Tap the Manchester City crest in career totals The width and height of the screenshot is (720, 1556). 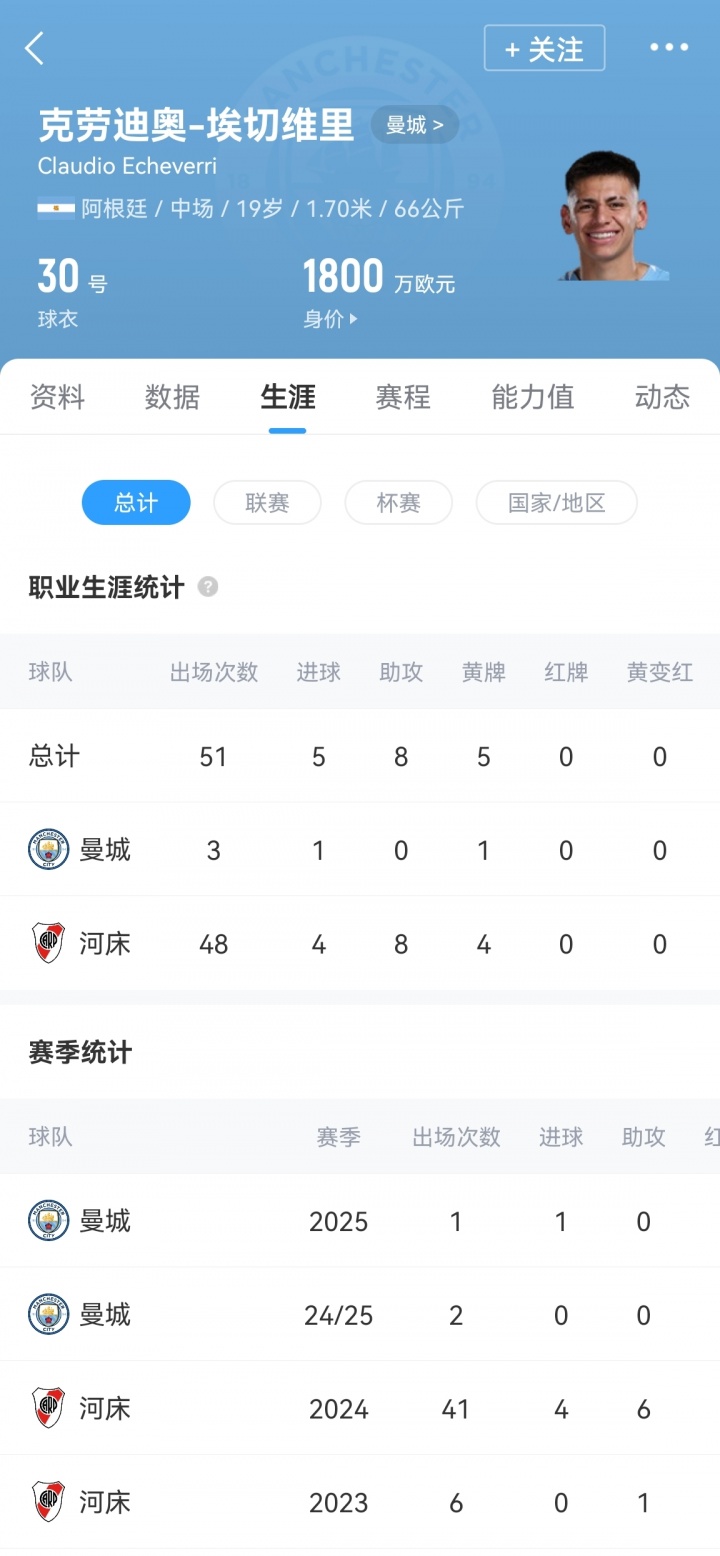coord(49,850)
